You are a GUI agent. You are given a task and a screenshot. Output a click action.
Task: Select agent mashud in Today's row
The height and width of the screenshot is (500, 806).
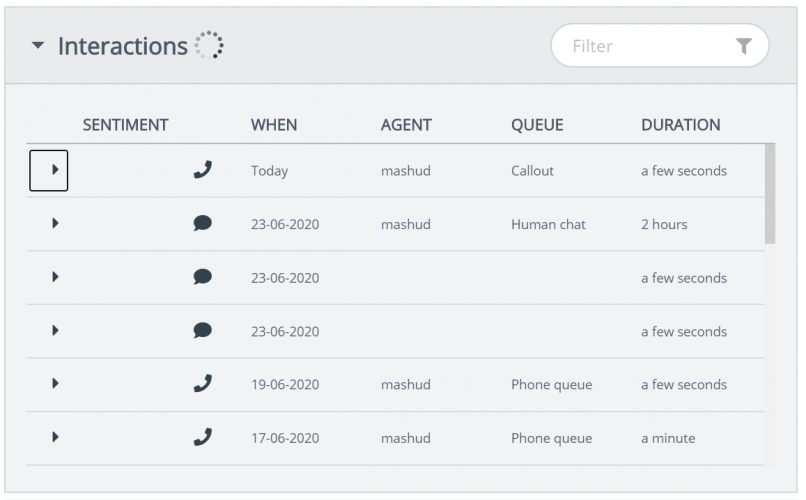click(x=405, y=171)
